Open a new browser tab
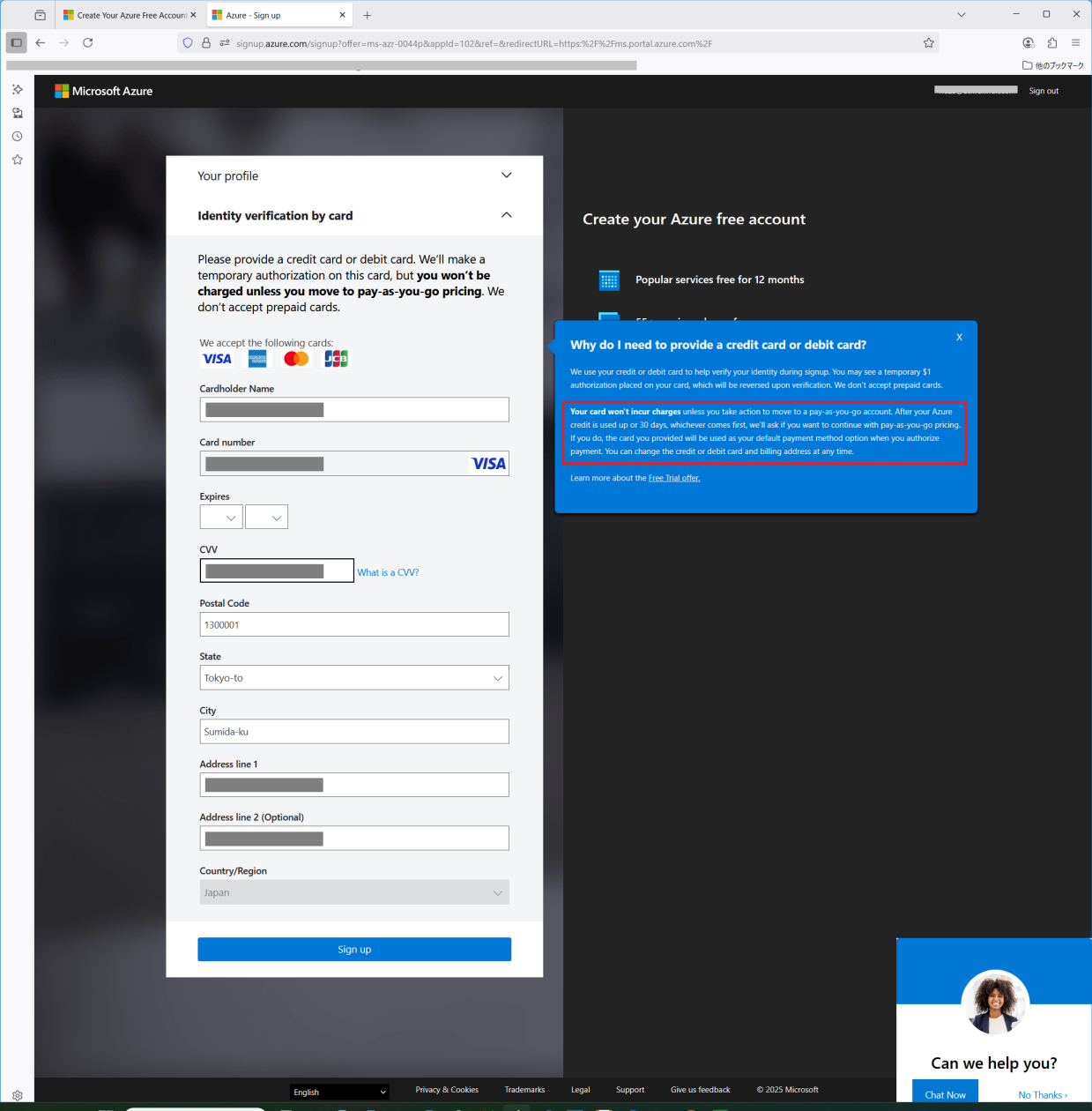This screenshot has height=1111, width=1092. point(368,15)
